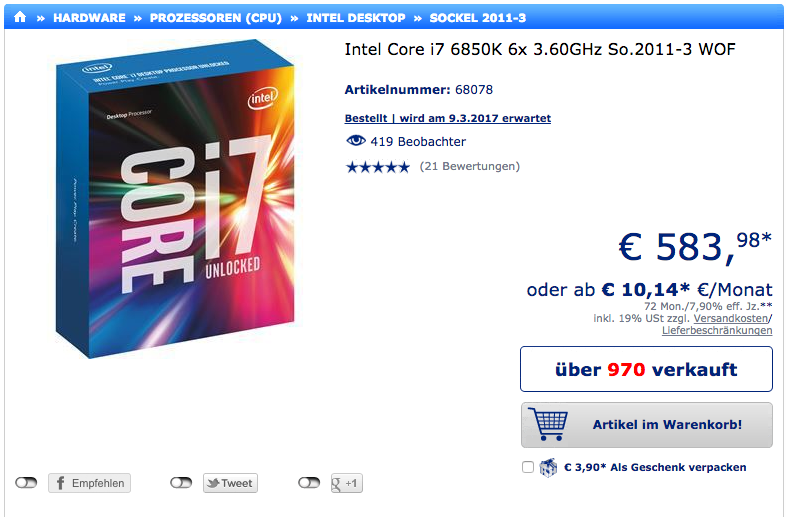The image size is (786, 517).
Task: Open the HARDWARE breadcrumb category
Action: [89, 18]
